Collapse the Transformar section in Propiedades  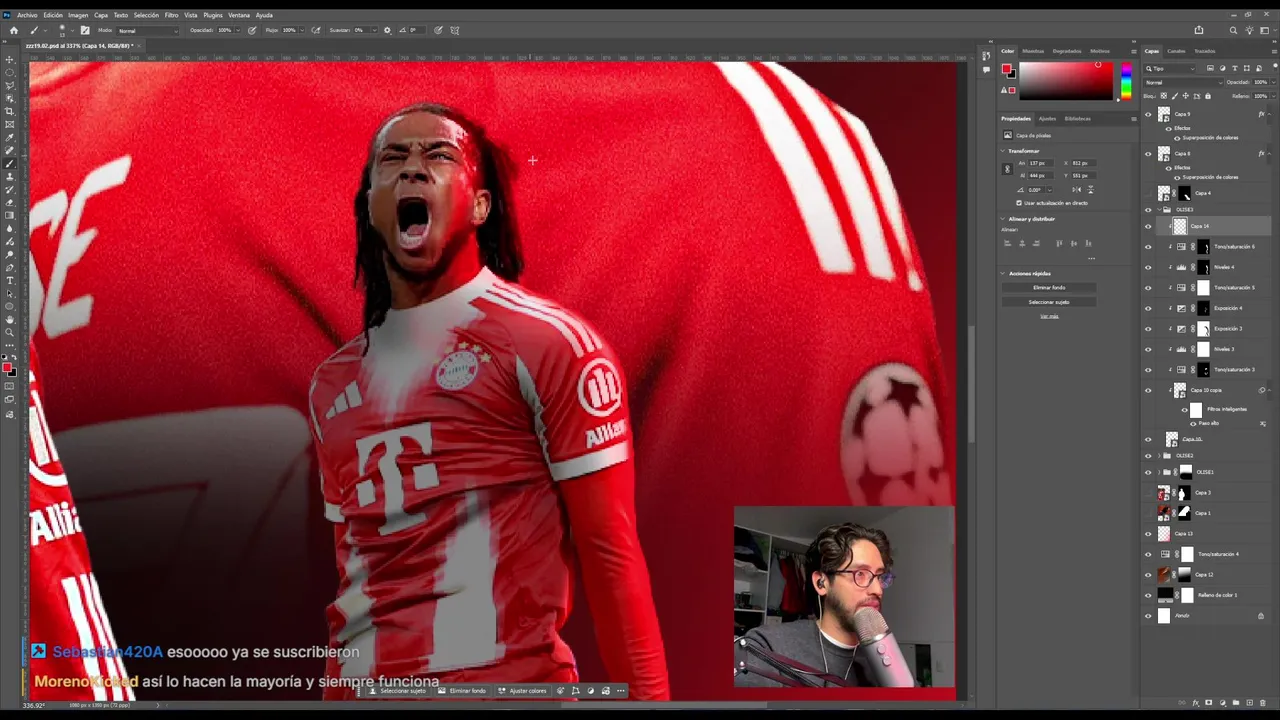pyautogui.click(x=1004, y=151)
